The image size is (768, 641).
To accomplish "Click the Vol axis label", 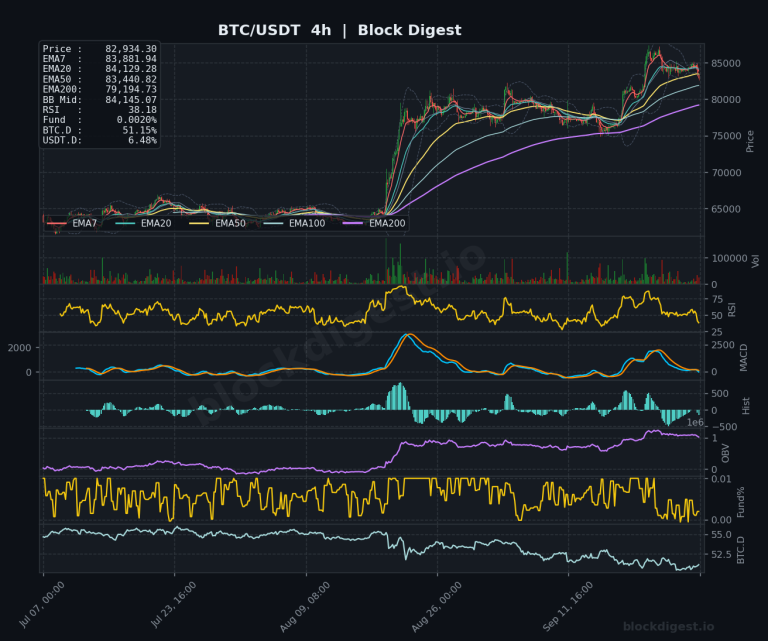I will (x=755, y=261).
